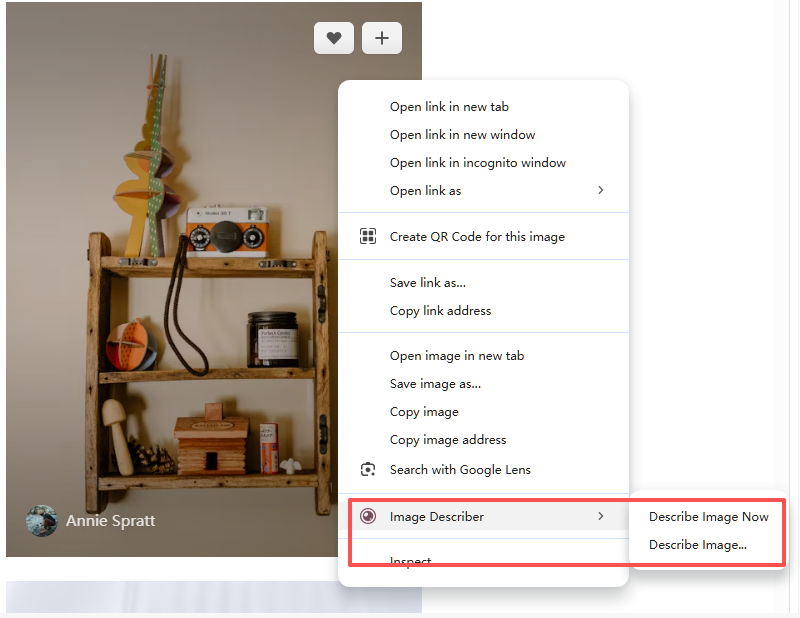Viewport: 800px width, 618px height.
Task: Expand the Open link as submenu arrow
Action: click(600, 190)
